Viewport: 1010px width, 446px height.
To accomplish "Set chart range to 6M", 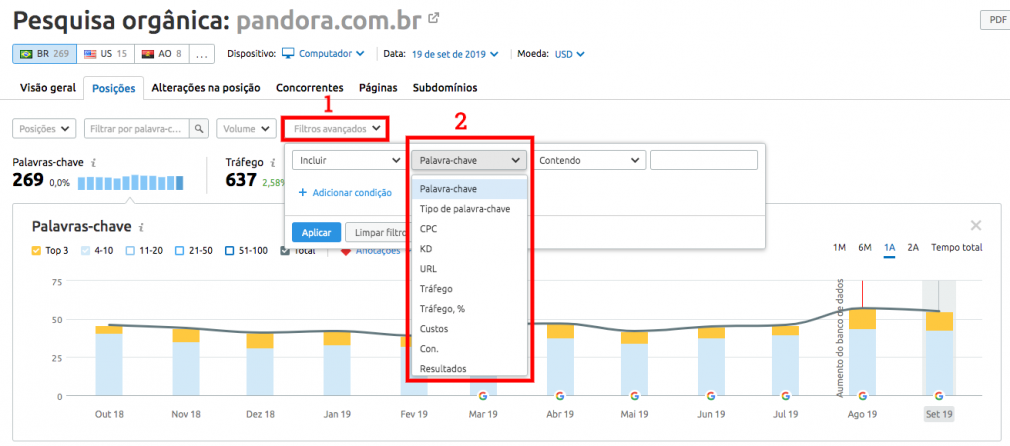I will tap(864, 247).
